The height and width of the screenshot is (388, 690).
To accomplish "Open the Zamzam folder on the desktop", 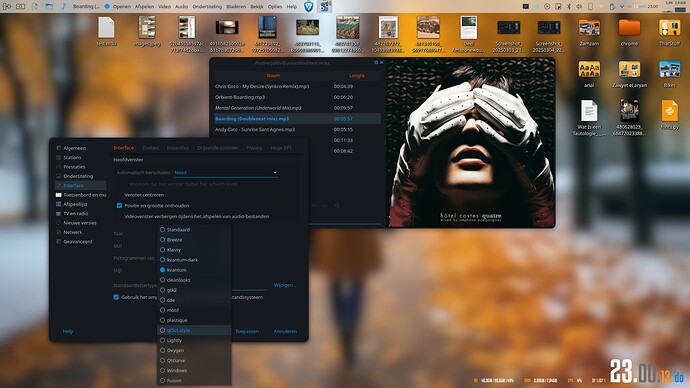I will (589, 32).
